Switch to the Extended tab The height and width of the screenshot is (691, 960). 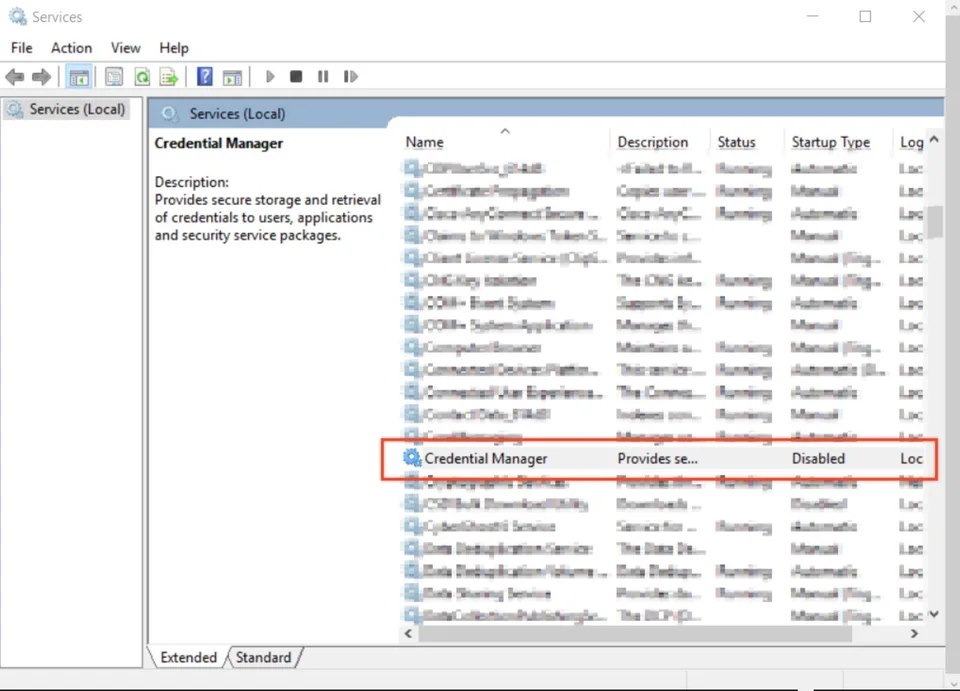click(189, 657)
